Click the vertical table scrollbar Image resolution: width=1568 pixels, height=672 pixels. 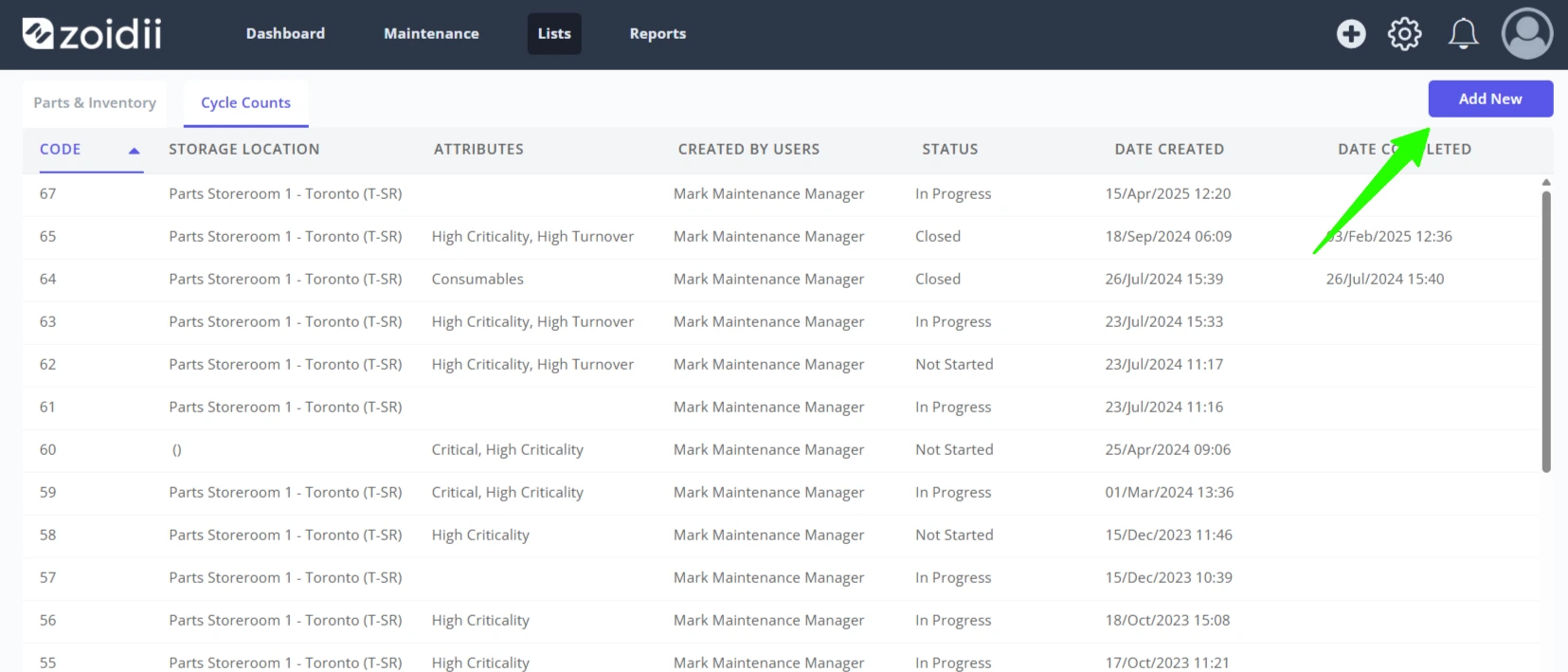[x=1546, y=332]
